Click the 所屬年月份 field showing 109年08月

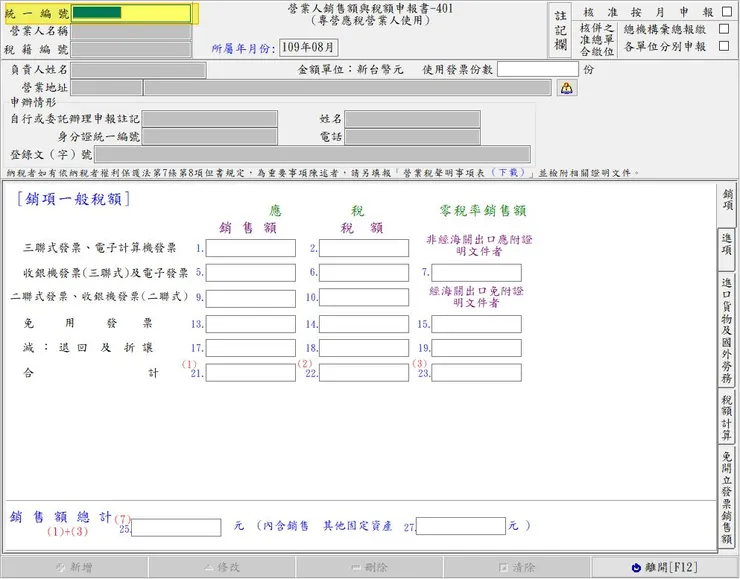[x=309, y=48]
